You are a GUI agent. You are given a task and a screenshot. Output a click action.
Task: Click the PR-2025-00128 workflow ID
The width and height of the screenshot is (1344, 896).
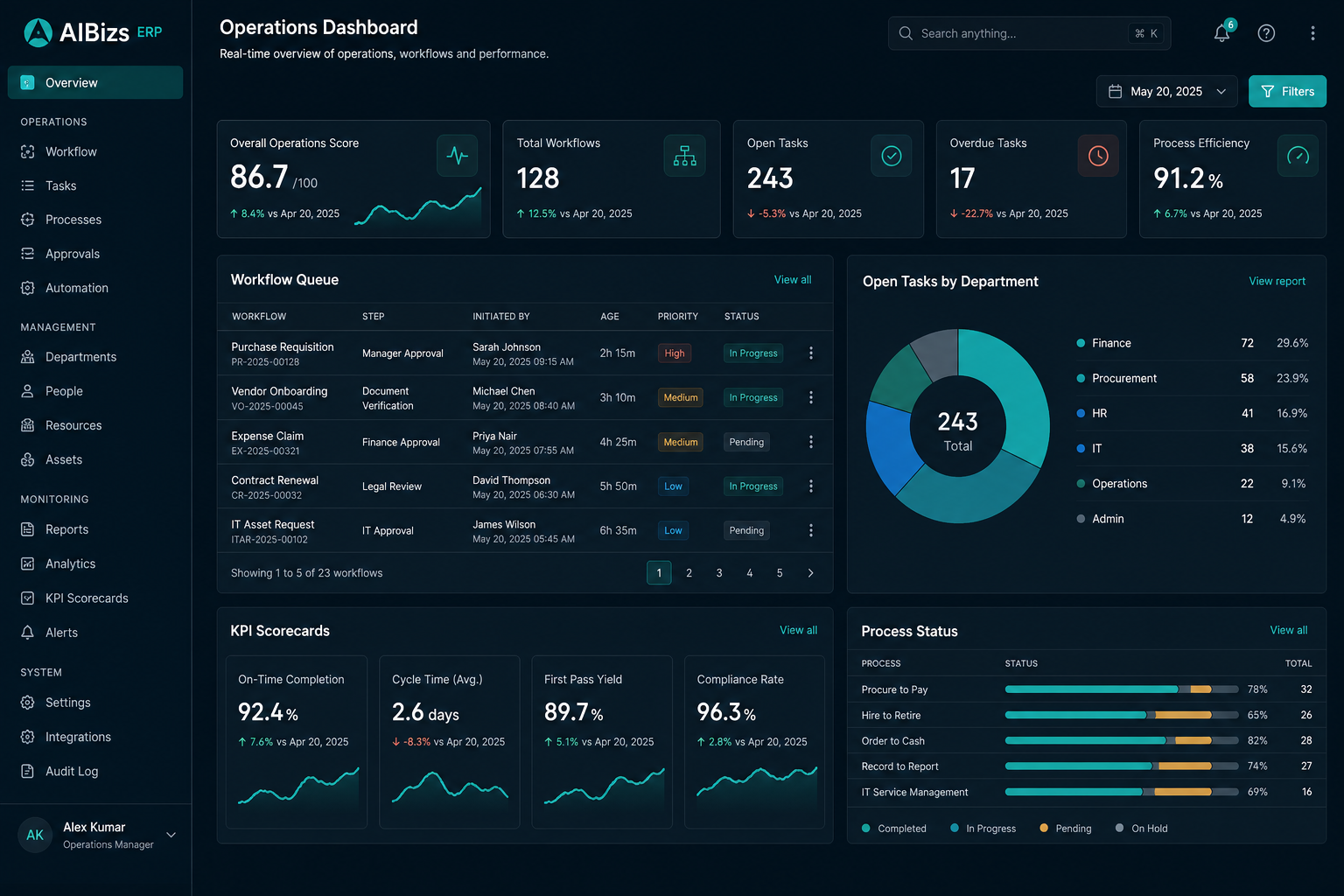[x=265, y=362]
